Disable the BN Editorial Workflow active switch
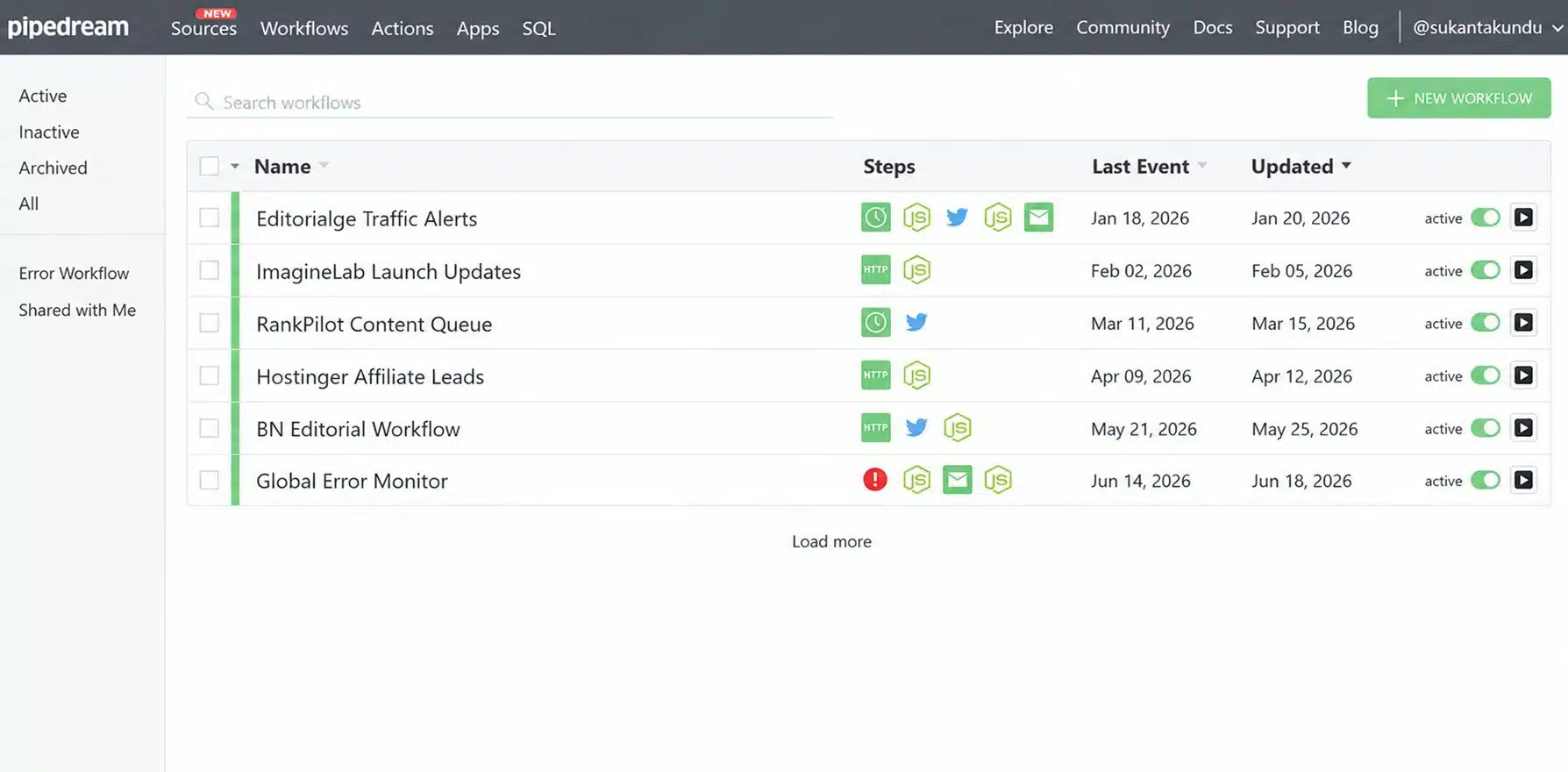The image size is (1568, 772). (1486, 428)
